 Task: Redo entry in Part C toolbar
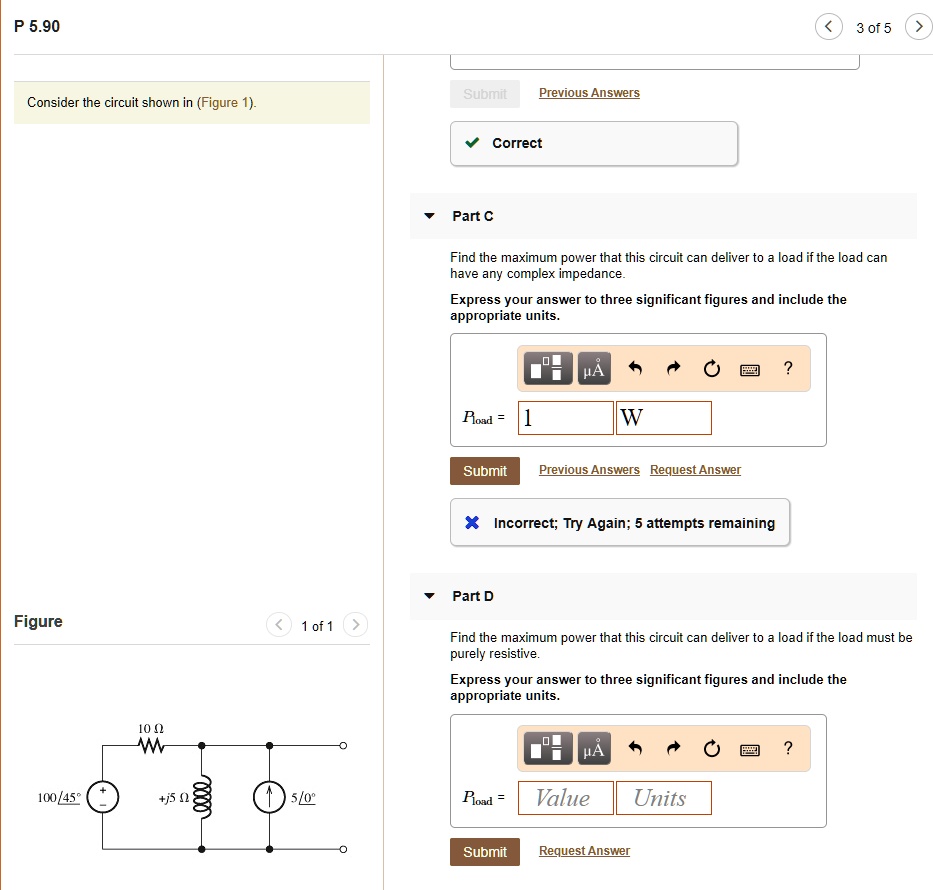pyautogui.click(x=673, y=368)
